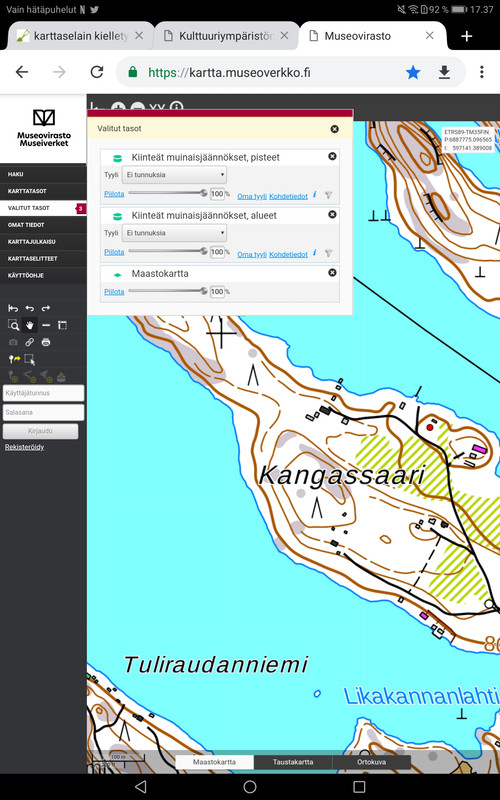The height and width of the screenshot is (800, 500).
Task: Click the return to initial view arrow tool
Action: 13,308
